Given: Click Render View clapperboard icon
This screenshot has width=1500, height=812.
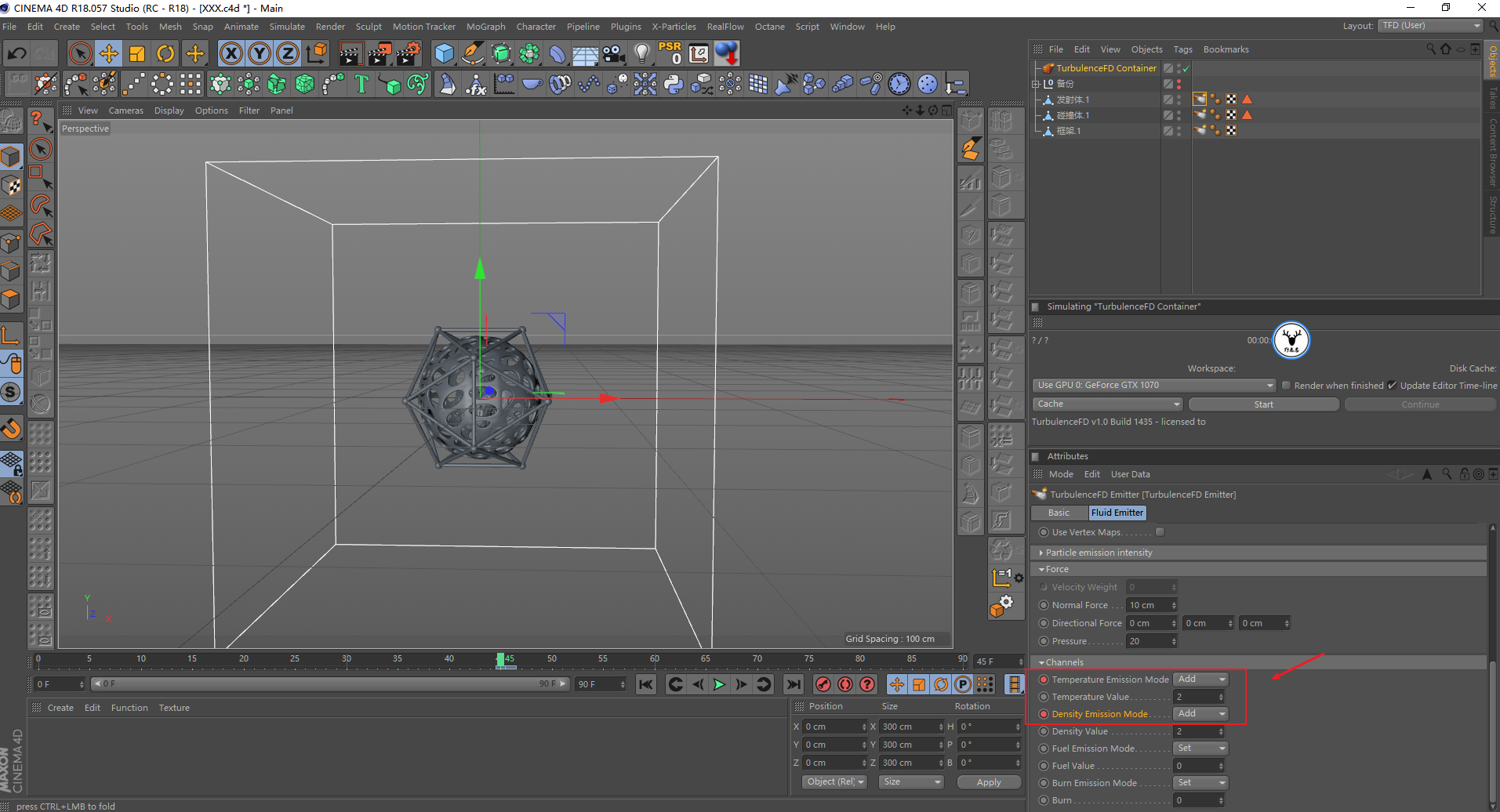Looking at the screenshot, I should pyautogui.click(x=350, y=53).
